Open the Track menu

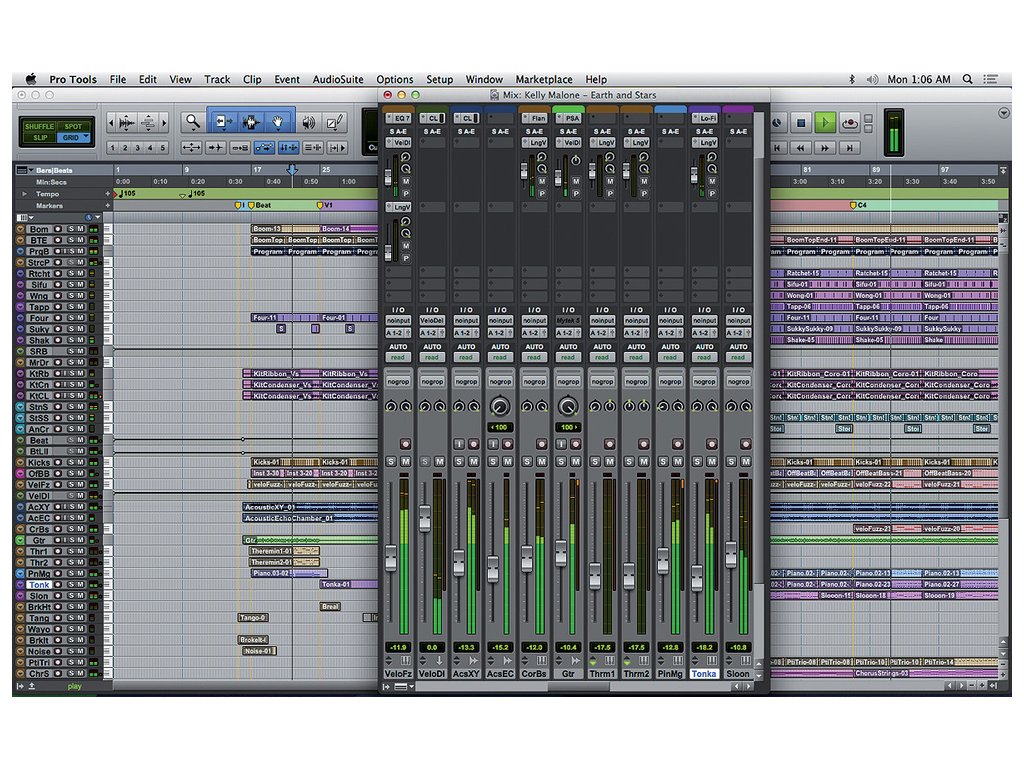pyautogui.click(x=217, y=79)
